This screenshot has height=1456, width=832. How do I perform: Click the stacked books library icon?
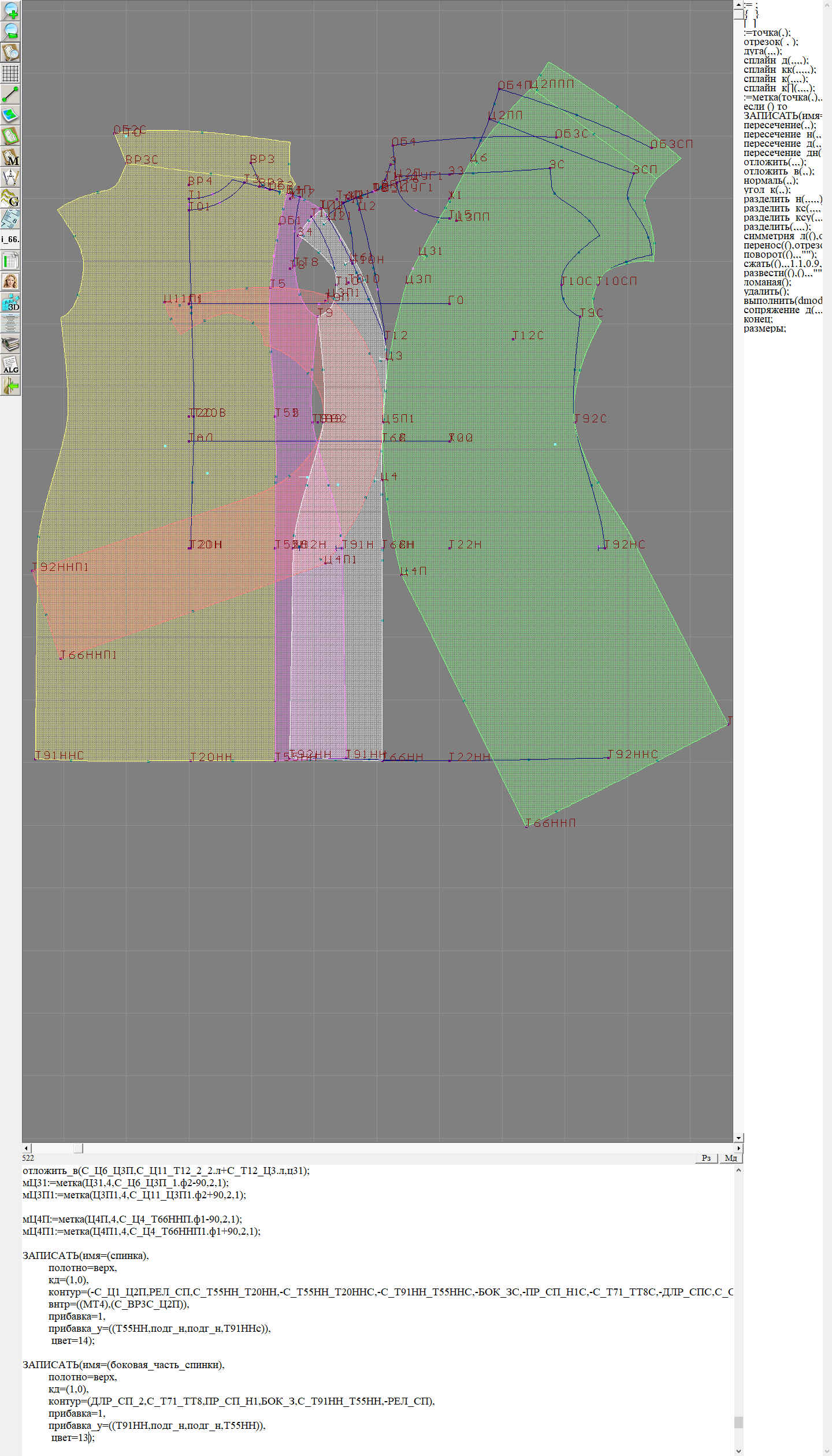tap(10, 344)
